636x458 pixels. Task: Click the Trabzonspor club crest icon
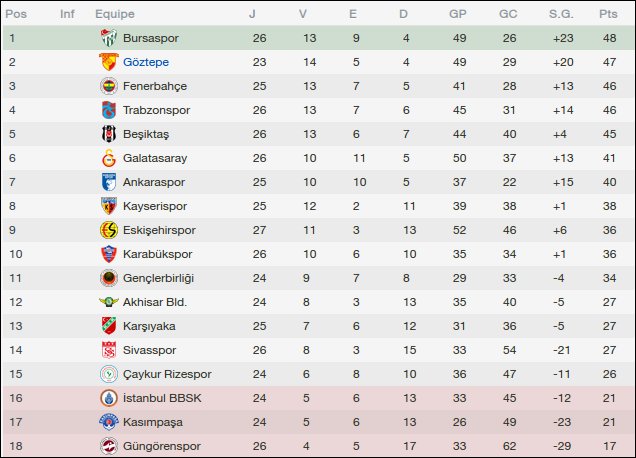(x=108, y=110)
